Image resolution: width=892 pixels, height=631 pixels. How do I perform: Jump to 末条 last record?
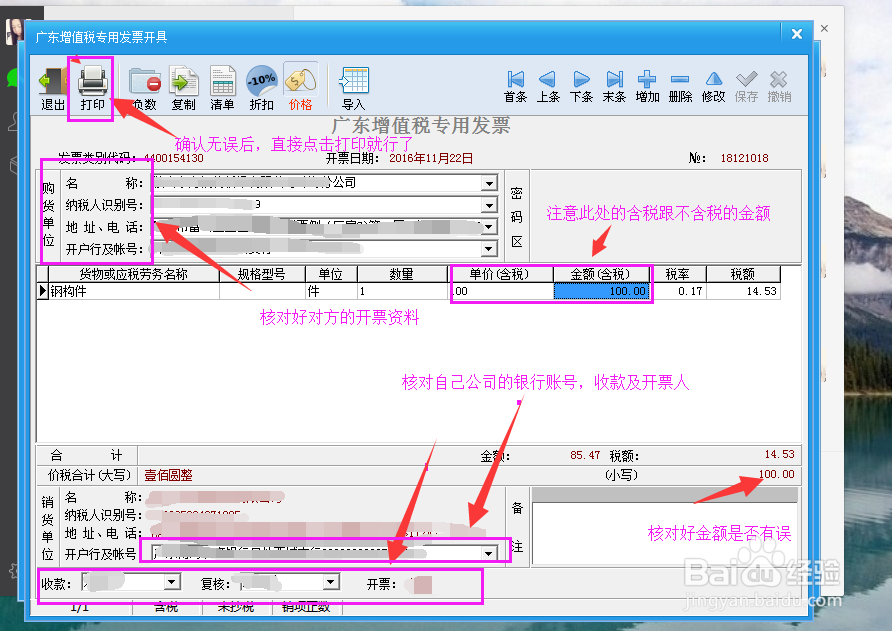coord(614,87)
